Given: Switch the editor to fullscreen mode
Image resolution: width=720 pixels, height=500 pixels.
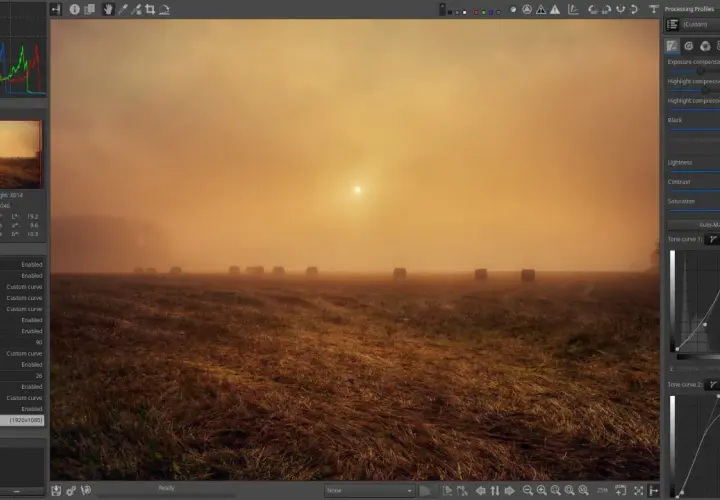Looking at the screenshot, I should click(638, 490).
